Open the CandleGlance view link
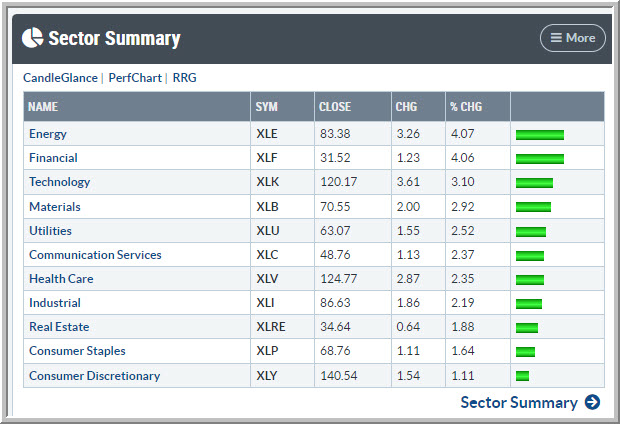This screenshot has height=424, width=620. point(60,77)
